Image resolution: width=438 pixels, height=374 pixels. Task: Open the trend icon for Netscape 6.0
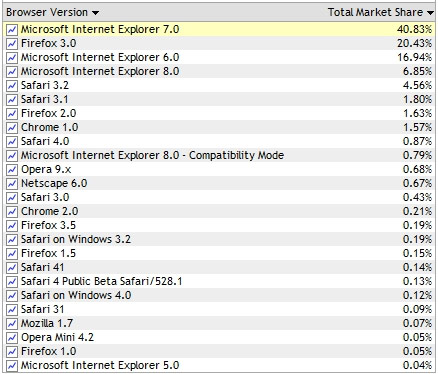pyautogui.click(x=12, y=184)
